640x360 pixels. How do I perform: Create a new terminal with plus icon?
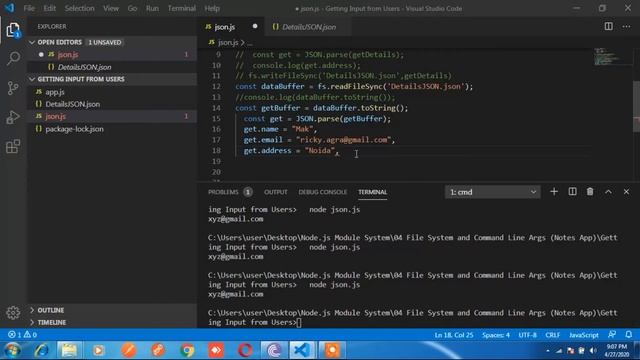pyautogui.click(x=554, y=192)
